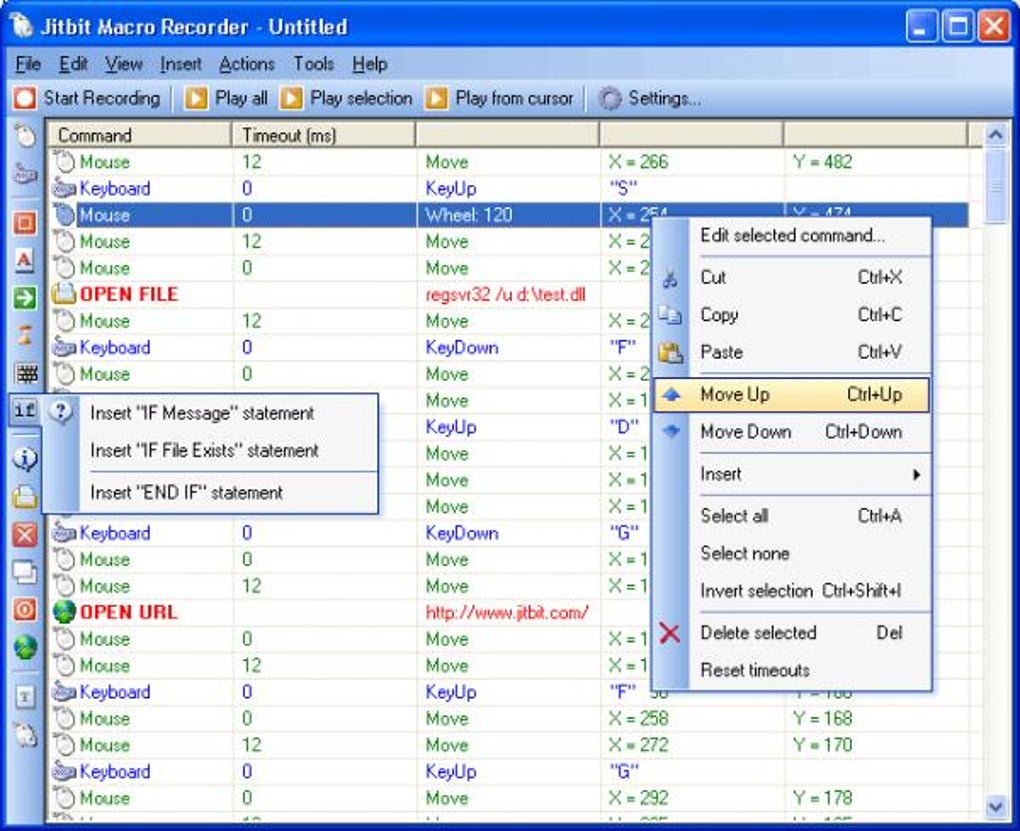Screen dimensions: 1020x831
Task: Select Delete selected from context menu
Action: (x=792, y=633)
